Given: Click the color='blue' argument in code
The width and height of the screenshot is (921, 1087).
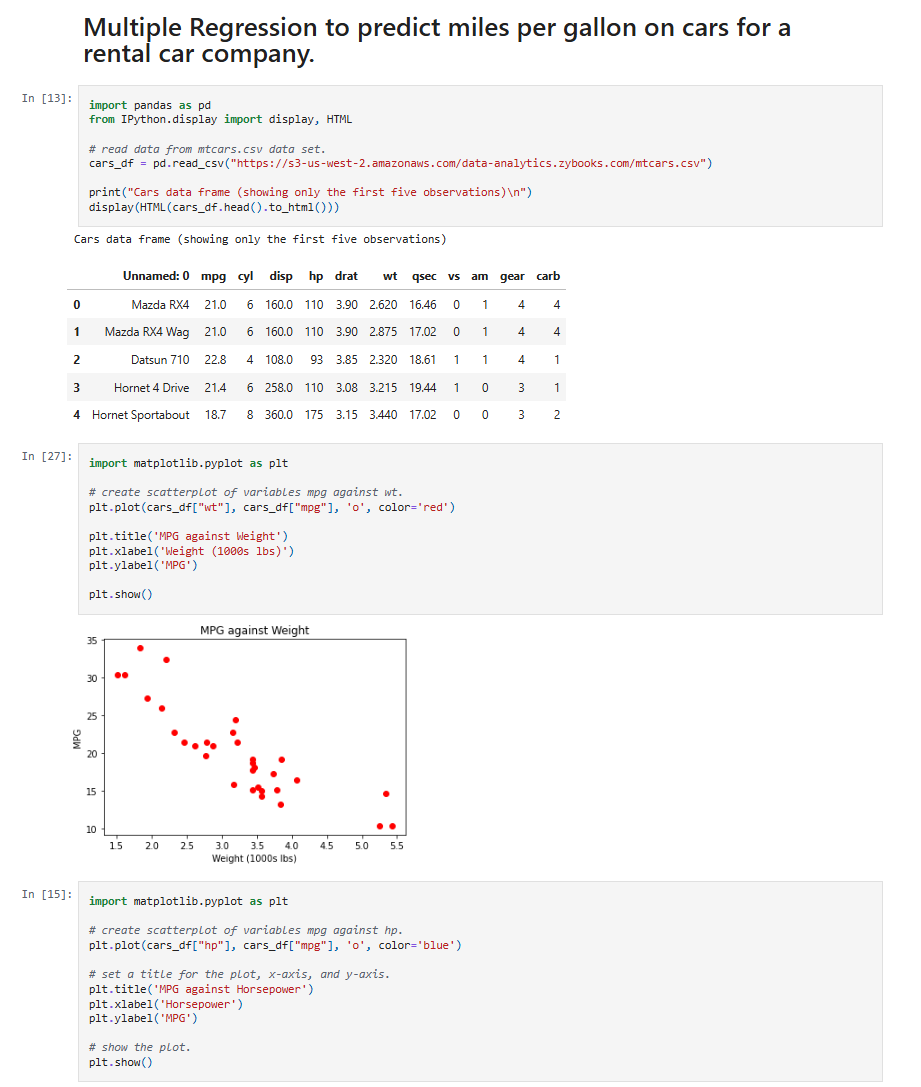Looking at the screenshot, I should pos(416,946).
